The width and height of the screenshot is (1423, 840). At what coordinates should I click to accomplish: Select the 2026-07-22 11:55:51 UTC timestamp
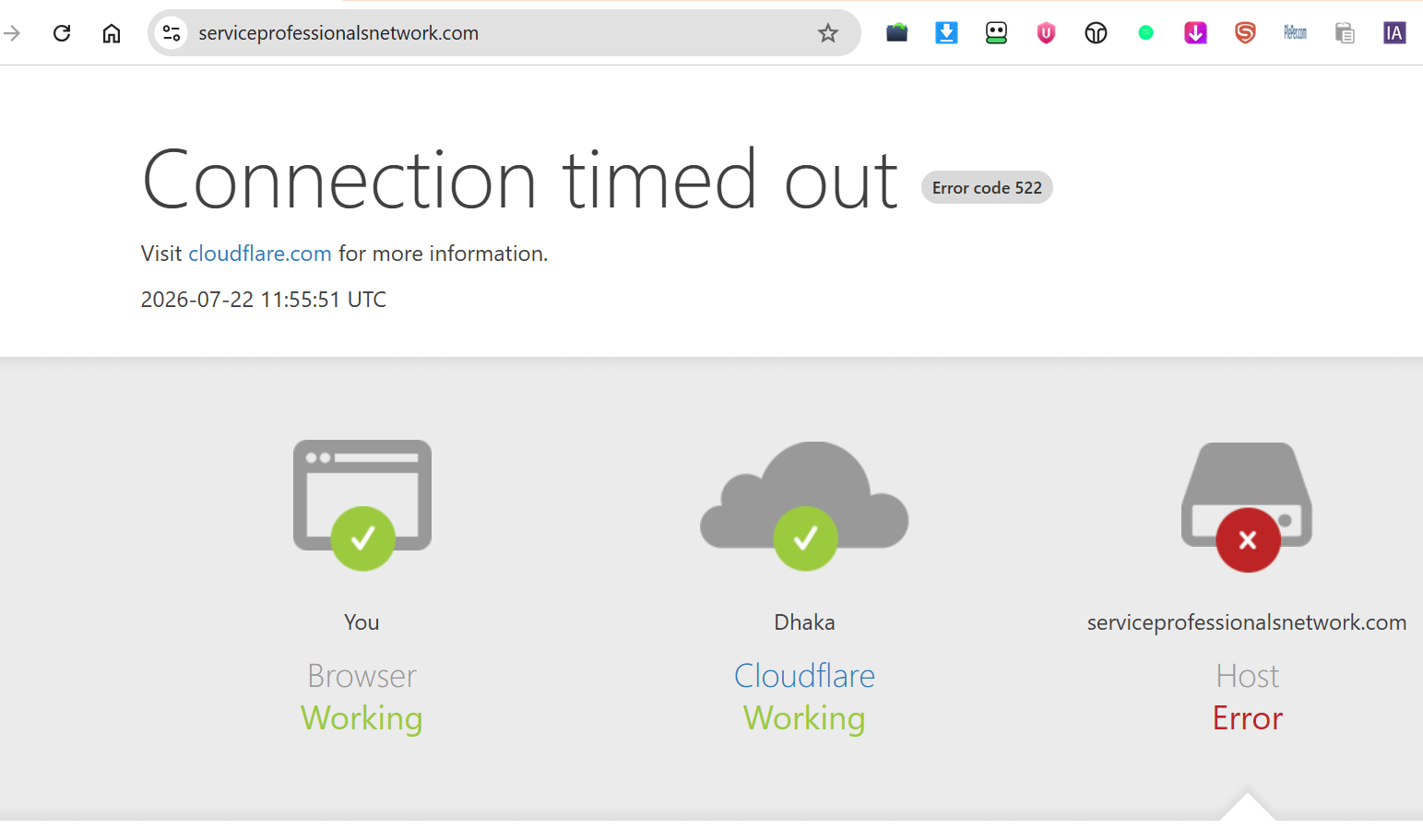click(264, 300)
